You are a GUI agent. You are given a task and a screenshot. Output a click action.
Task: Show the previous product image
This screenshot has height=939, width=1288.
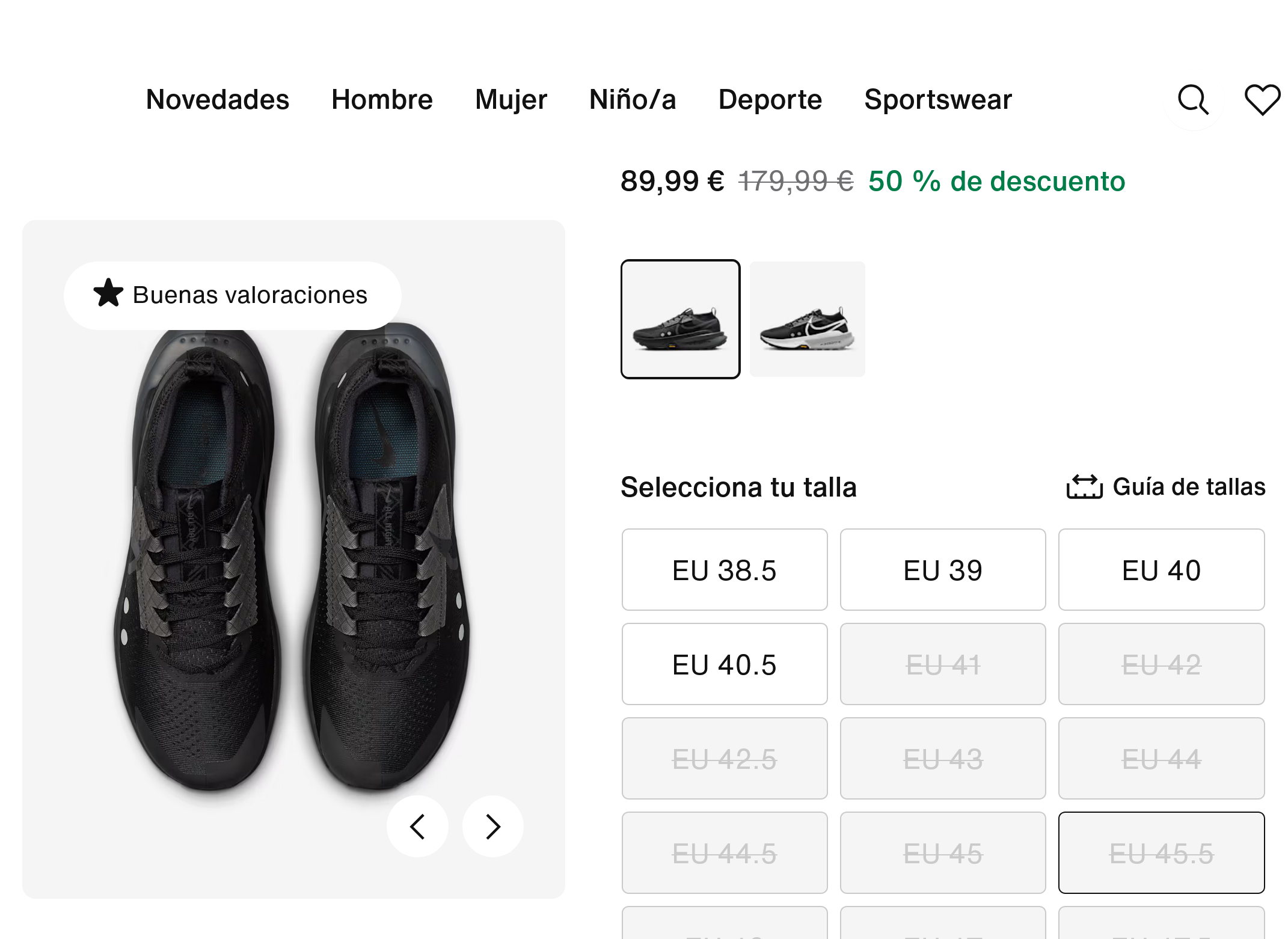418,827
